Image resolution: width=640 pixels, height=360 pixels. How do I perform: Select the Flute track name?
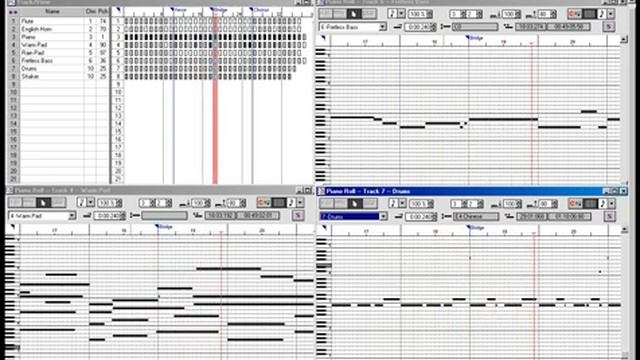28,21
